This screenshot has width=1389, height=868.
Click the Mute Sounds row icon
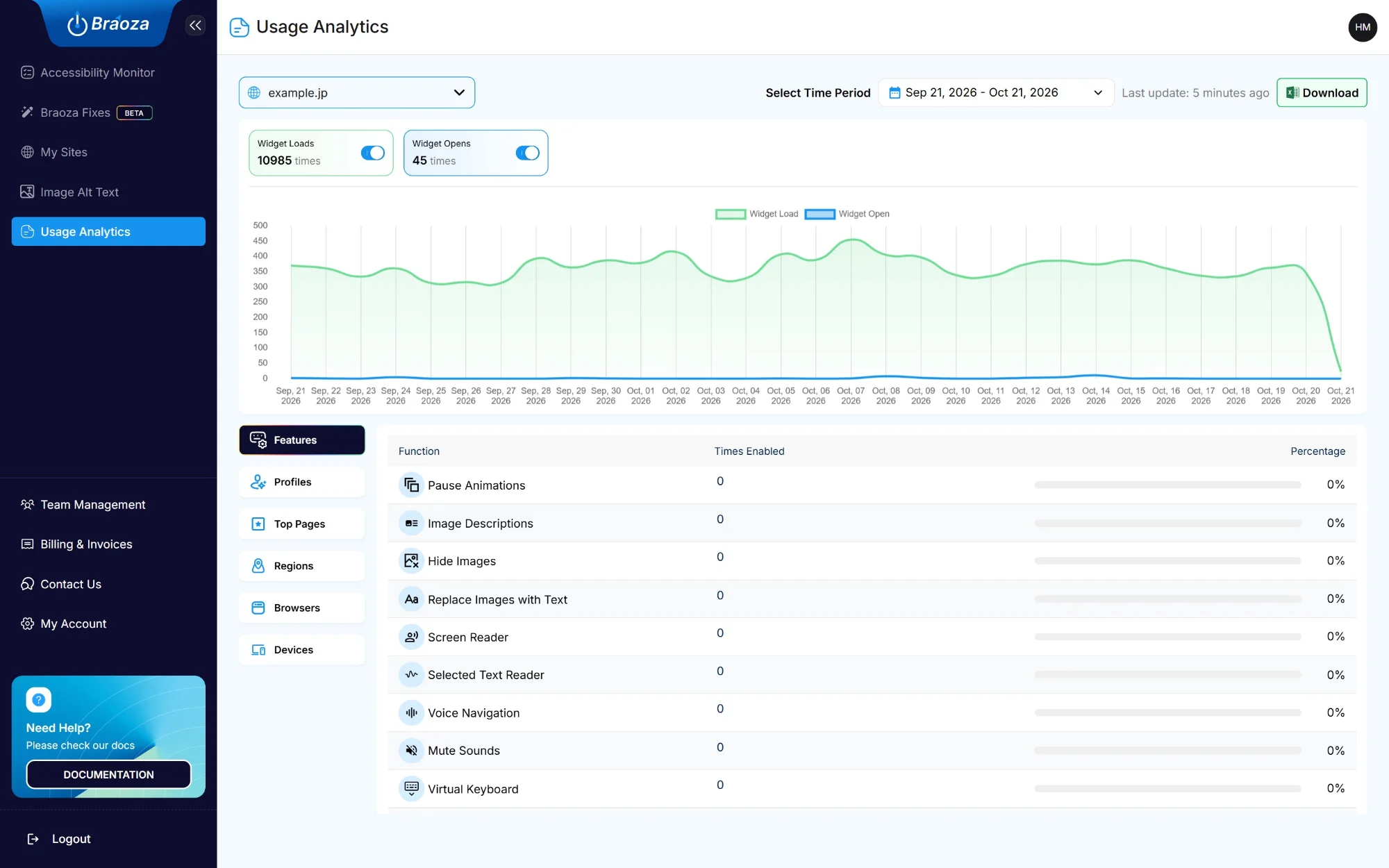pyautogui.click(x=411, y=750)
